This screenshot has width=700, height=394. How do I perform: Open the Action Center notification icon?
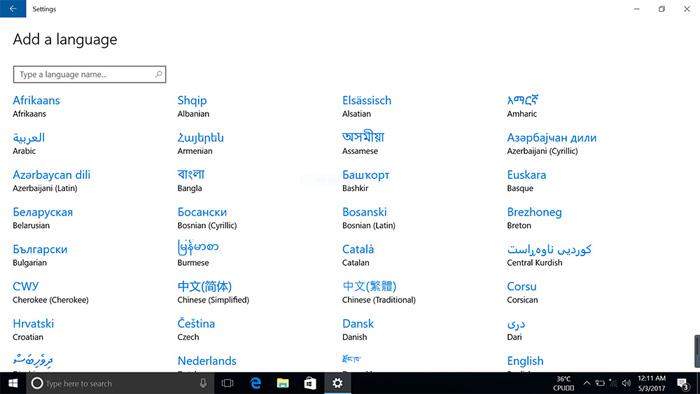tap(683, 384)
